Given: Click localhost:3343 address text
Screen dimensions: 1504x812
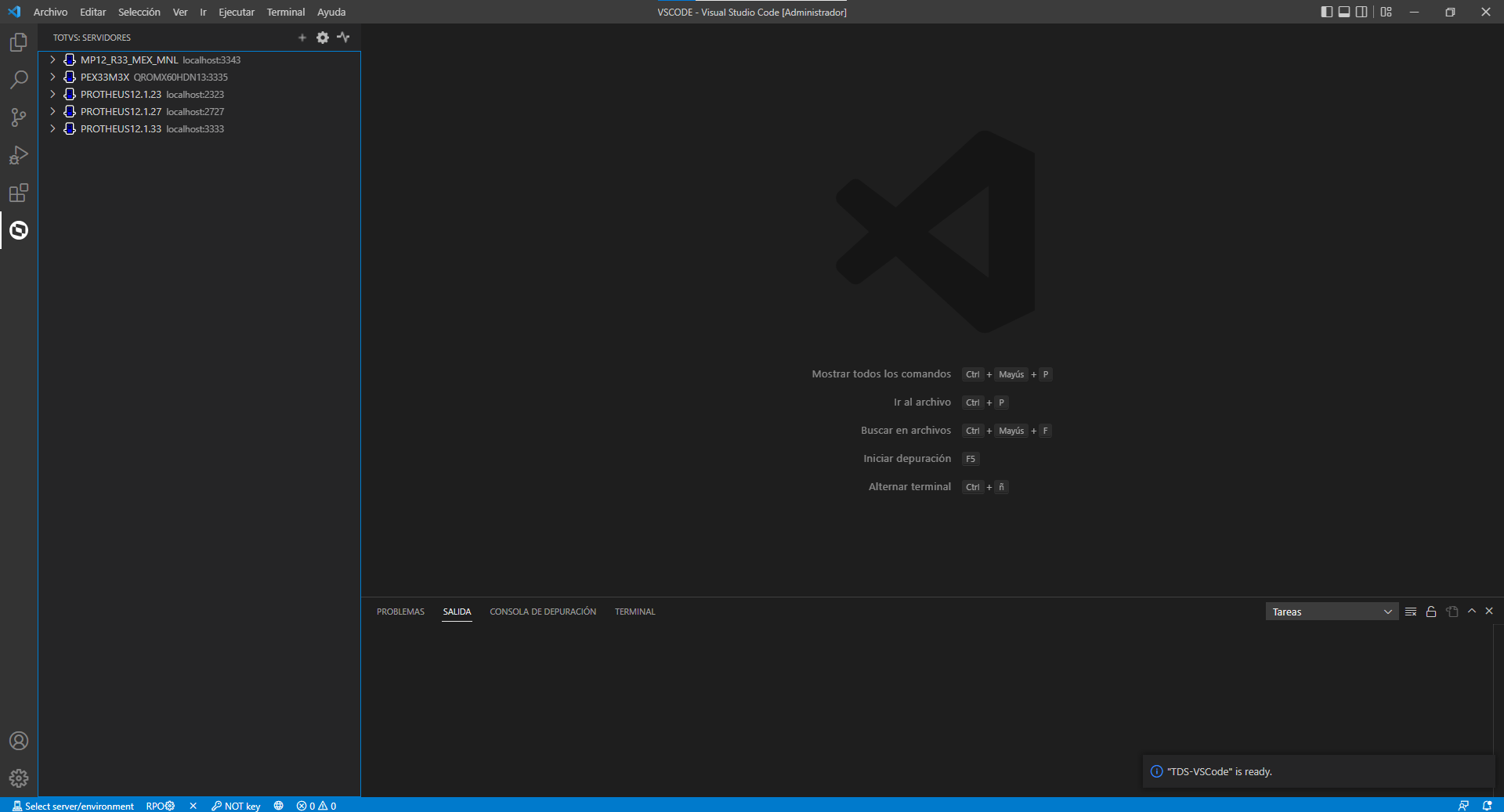Looking at the screenshot, I should pos(211,60).
